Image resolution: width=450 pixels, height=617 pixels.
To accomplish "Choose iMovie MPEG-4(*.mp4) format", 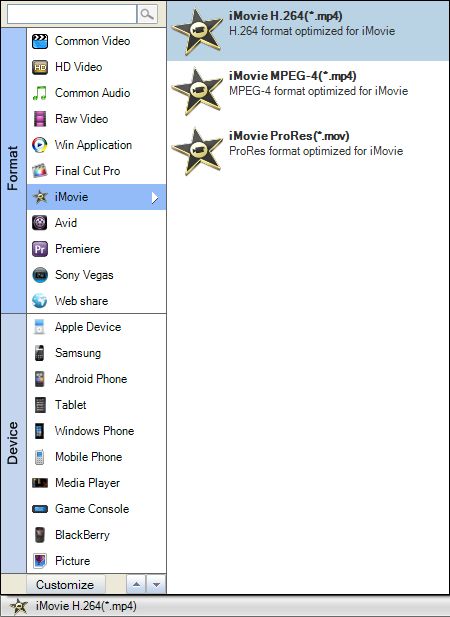I will coord(308,91).
